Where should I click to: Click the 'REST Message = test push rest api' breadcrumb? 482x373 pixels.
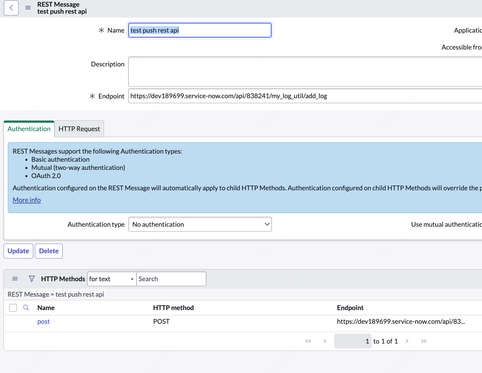[x=56, y=294]
